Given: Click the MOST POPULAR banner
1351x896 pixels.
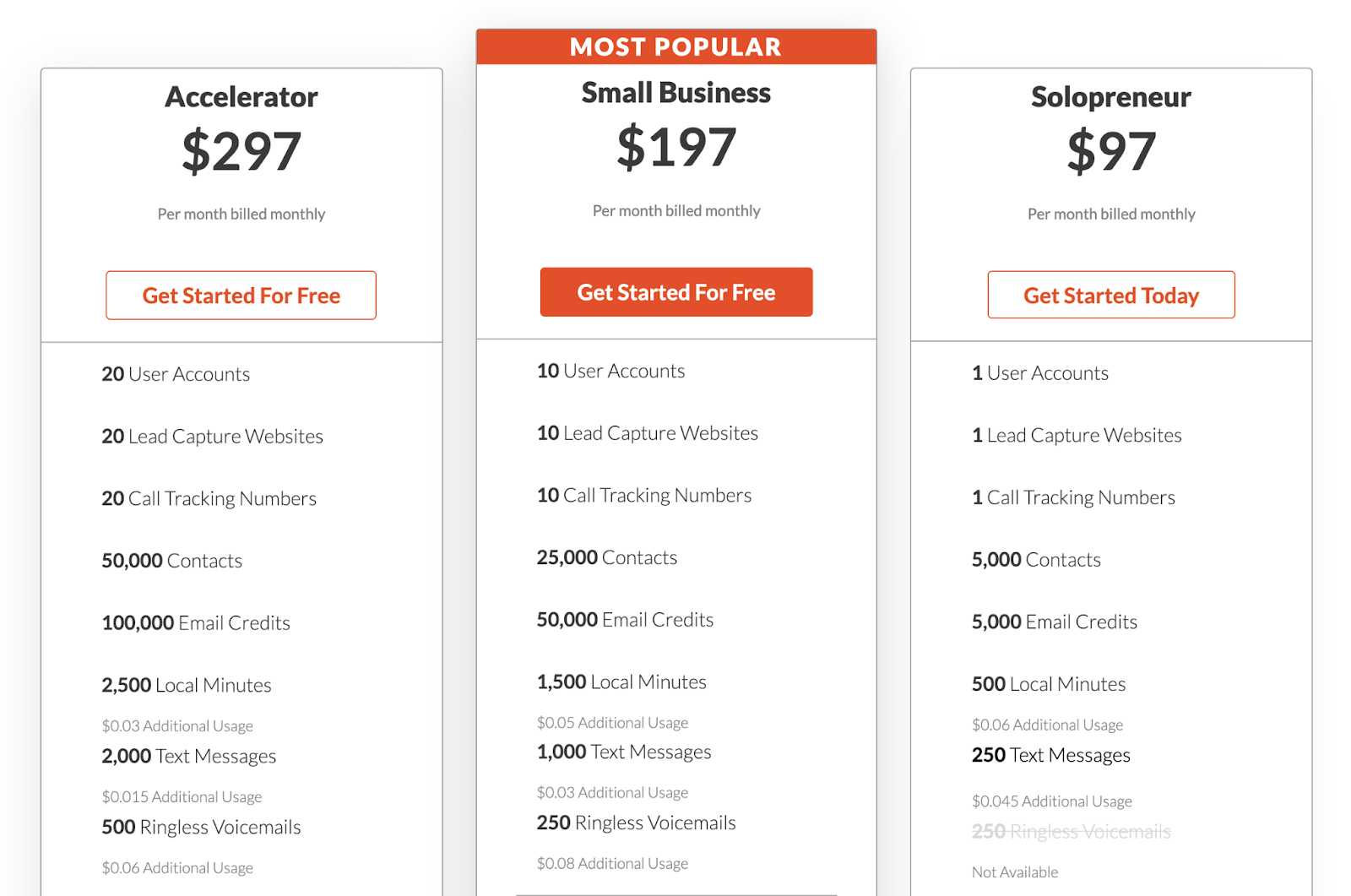Looking at the screenshot, I should 675,47.
